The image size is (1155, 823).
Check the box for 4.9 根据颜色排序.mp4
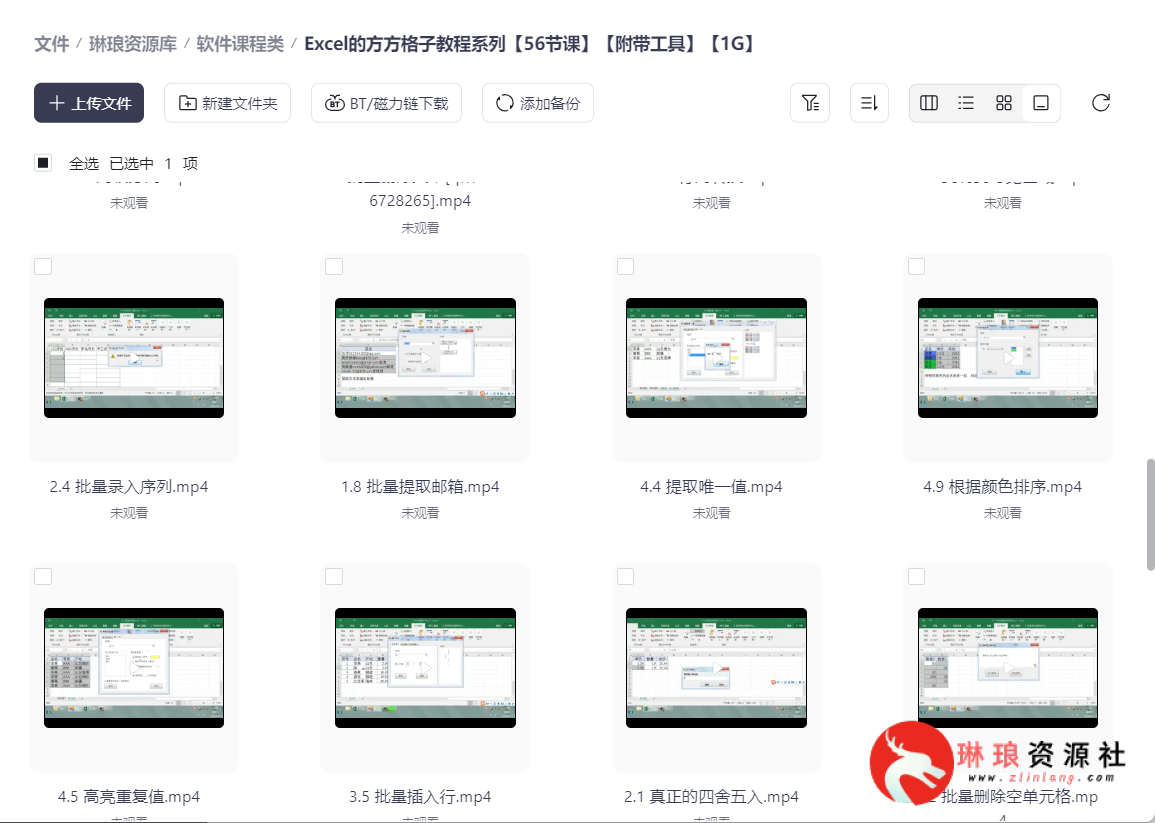point(916,266)
